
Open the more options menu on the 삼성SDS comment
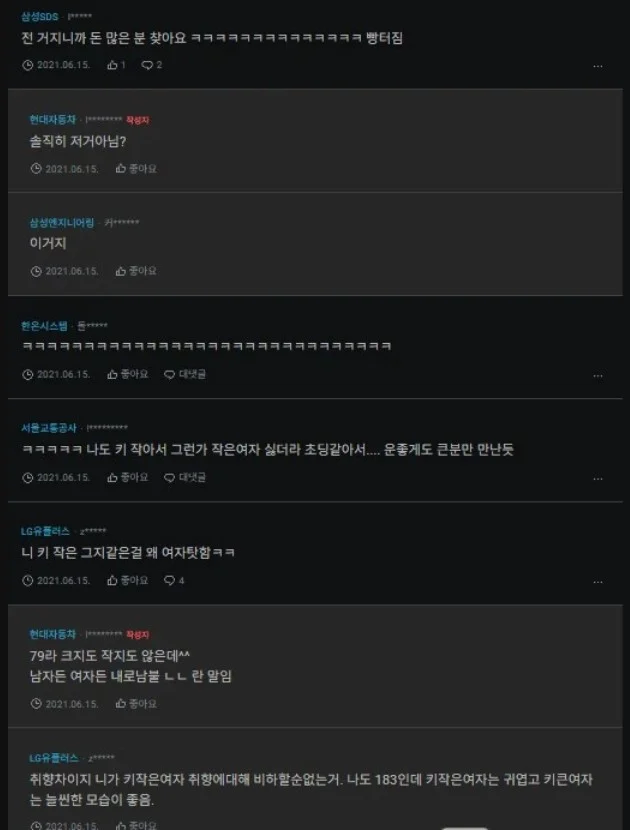tap(598, 66)
